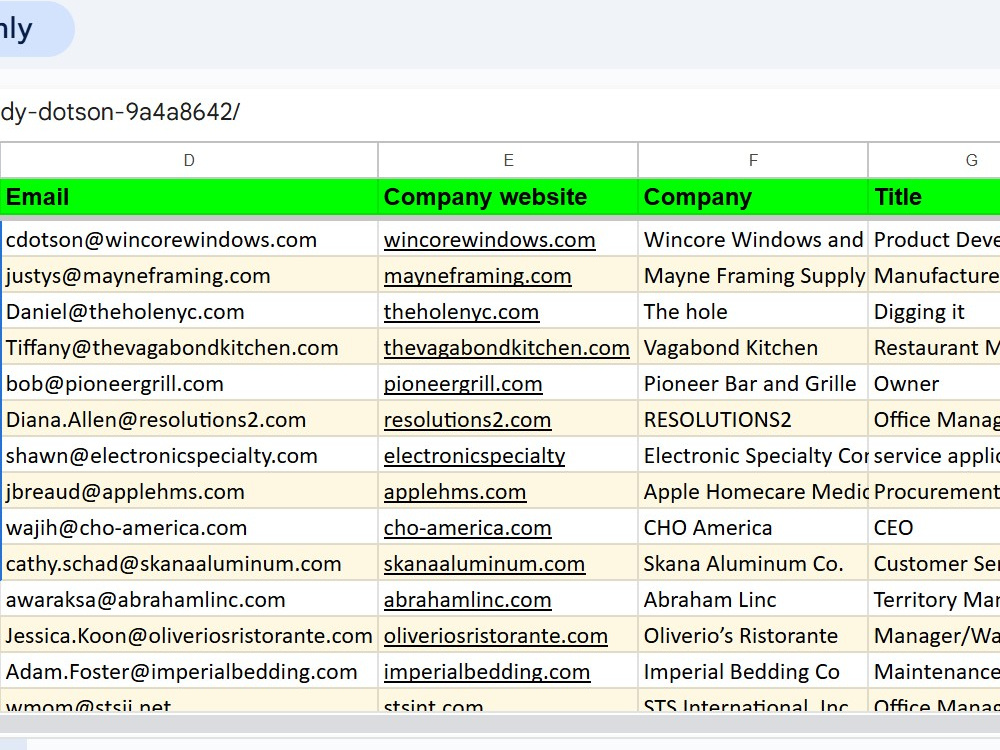Screen dimensions: 1000x750
Task: Select the Imperial Bedding Co cell
Action: click(753, 672)
